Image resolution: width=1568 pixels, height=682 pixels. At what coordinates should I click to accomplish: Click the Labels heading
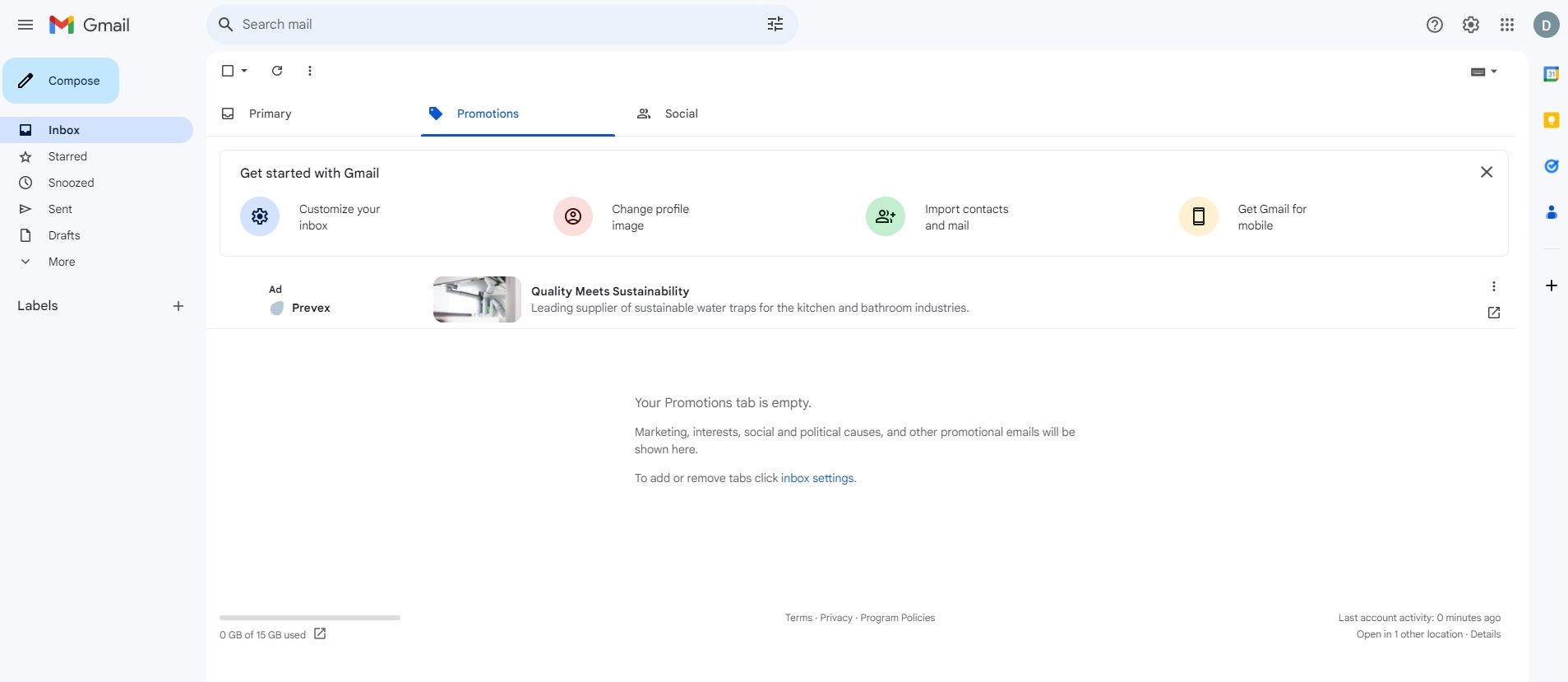38,306
